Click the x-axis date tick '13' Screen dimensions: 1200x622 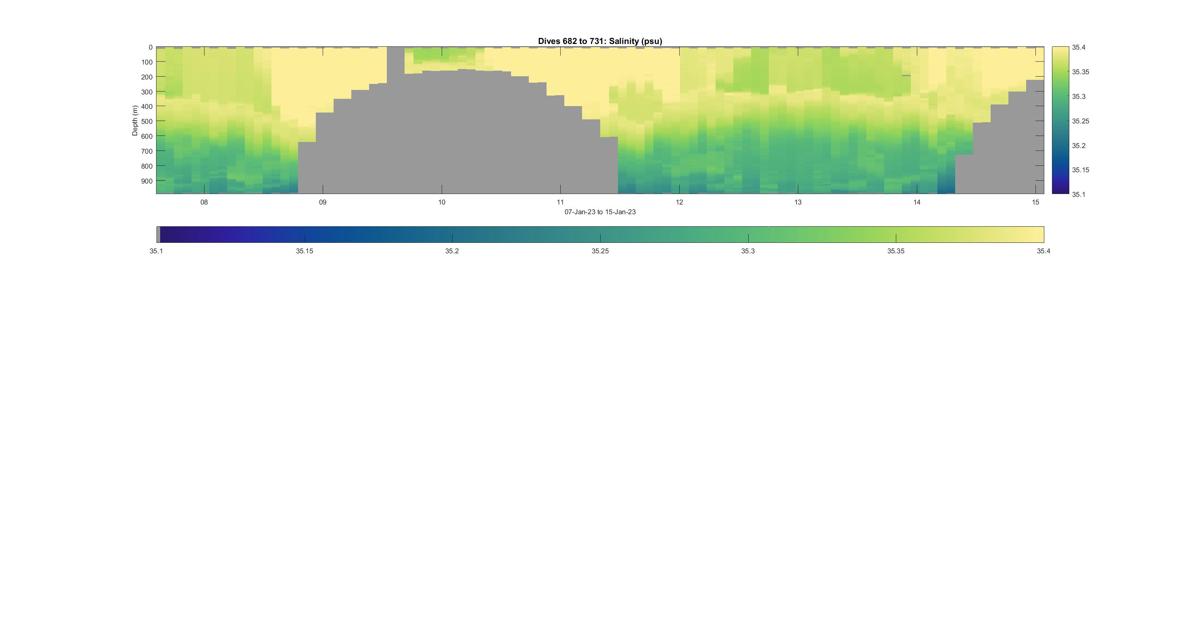coord(798,202)
